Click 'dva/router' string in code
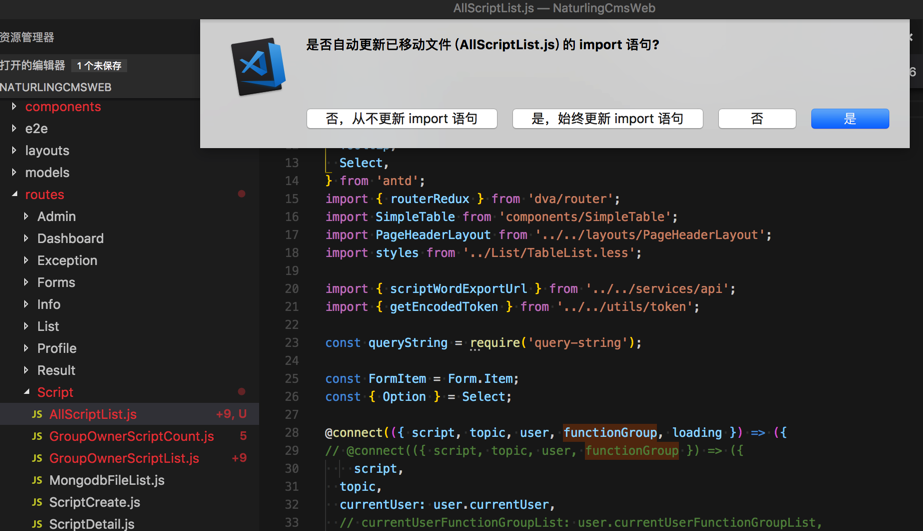This screenshot has width=923, height=531. click(570, 199)
